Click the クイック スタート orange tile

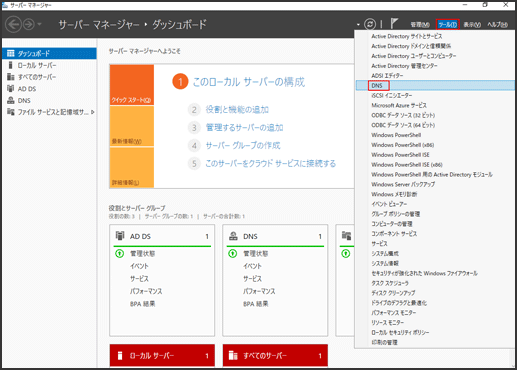[132, 85]
